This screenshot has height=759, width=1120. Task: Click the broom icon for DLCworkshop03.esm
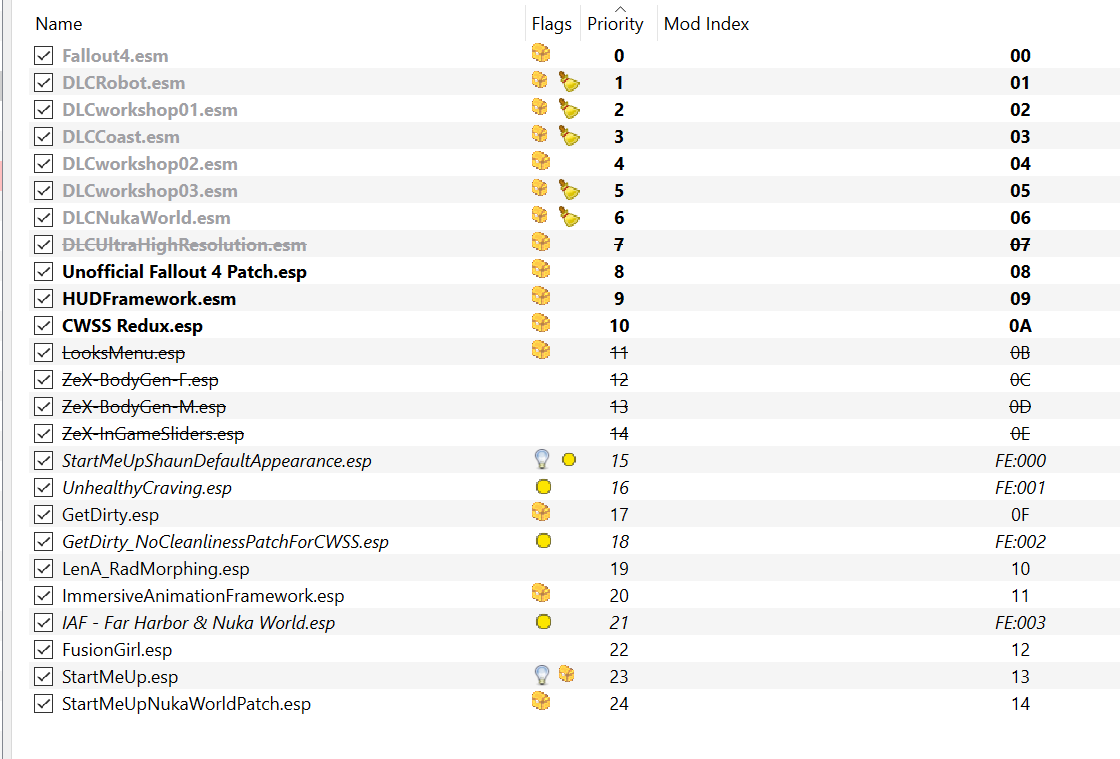(569, 190)
